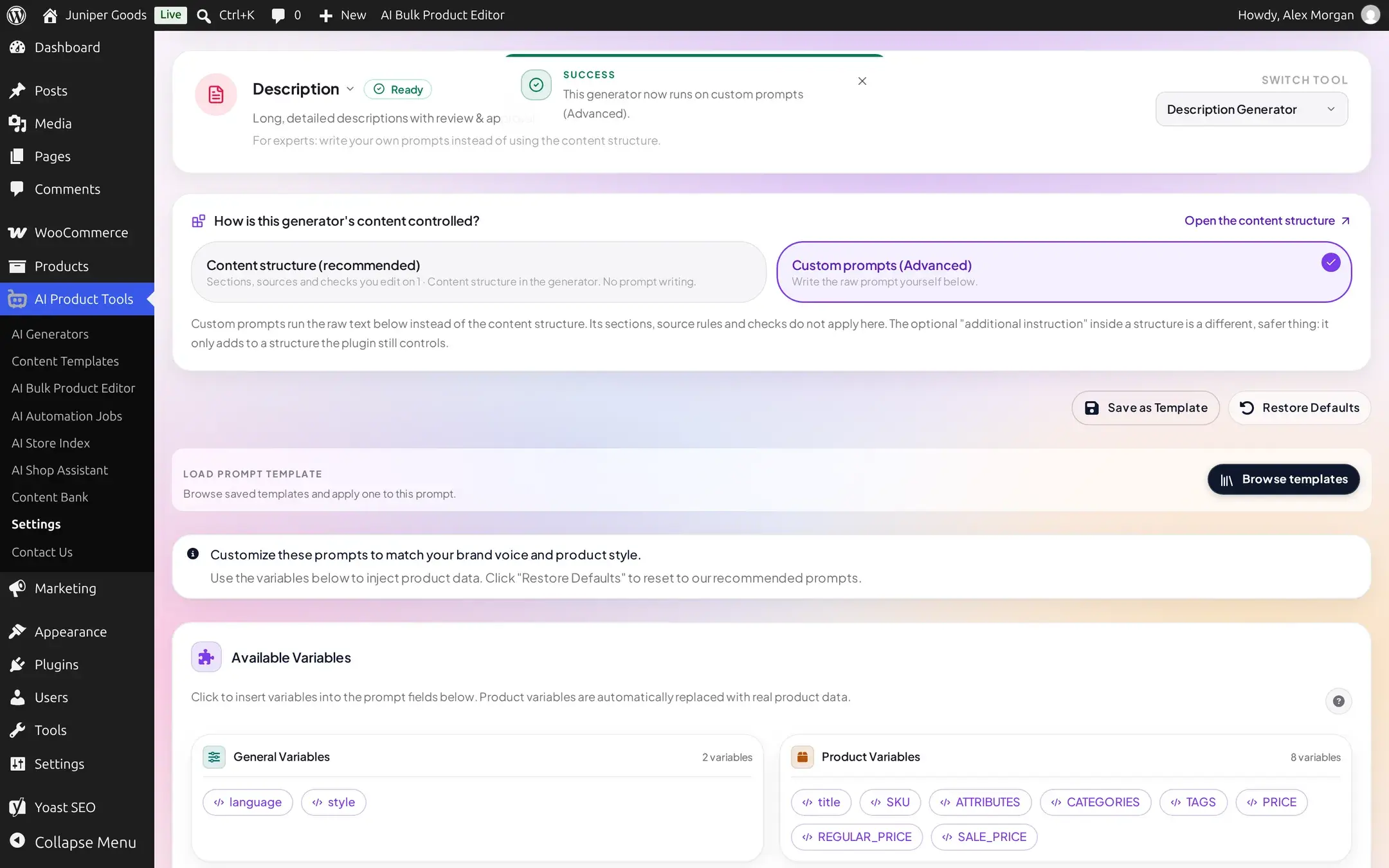Insert the REGULAR_PRICE variable
Viewport: 1389px width, 868px height.
pyautogui.click(x=857, y=837)
